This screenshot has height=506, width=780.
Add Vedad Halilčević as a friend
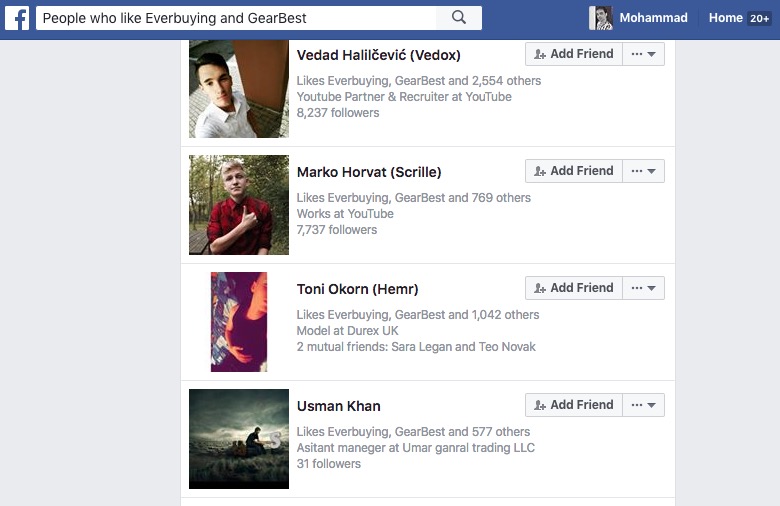click(x=574, y=54)
